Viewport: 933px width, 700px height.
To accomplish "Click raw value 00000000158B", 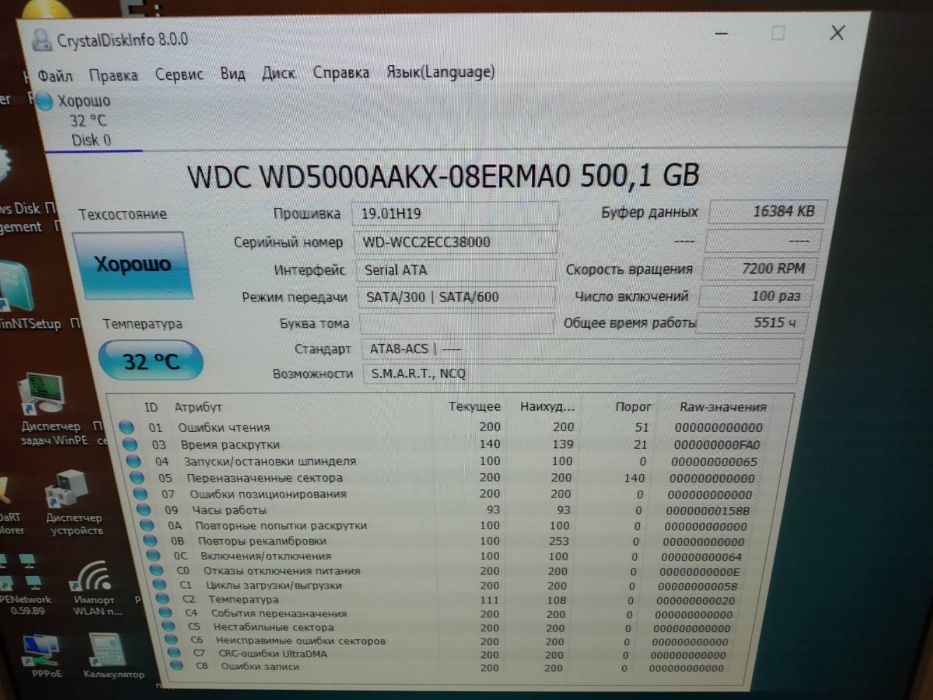I will pos(708,511).
